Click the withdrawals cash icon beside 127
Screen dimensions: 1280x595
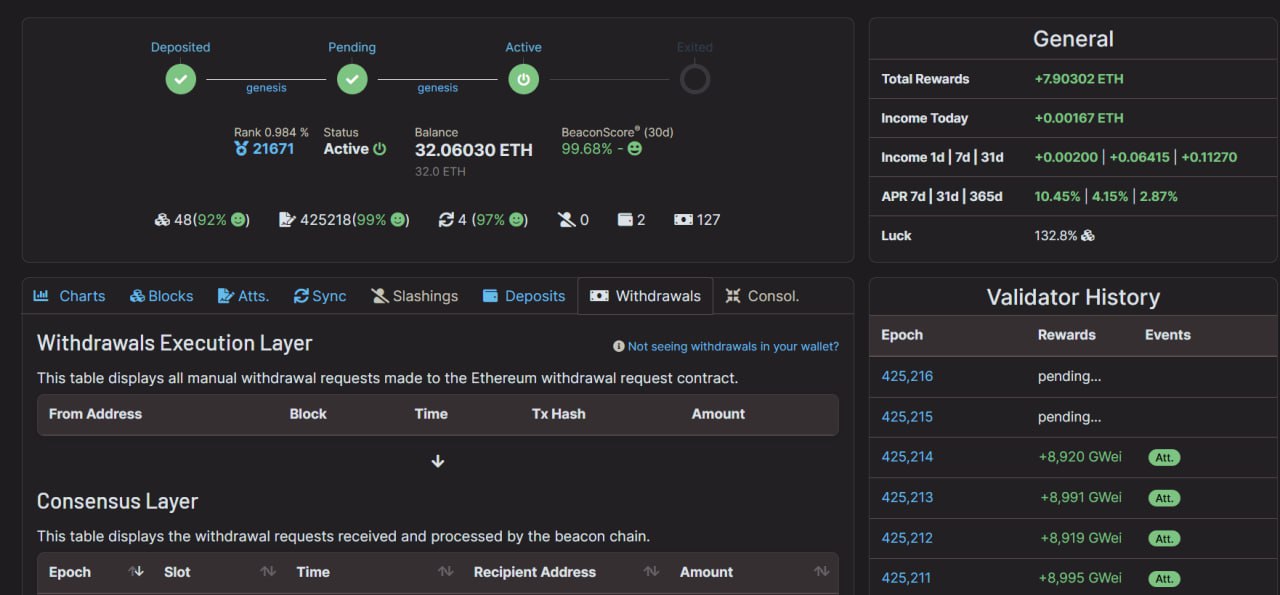click(x=683, y=220)
